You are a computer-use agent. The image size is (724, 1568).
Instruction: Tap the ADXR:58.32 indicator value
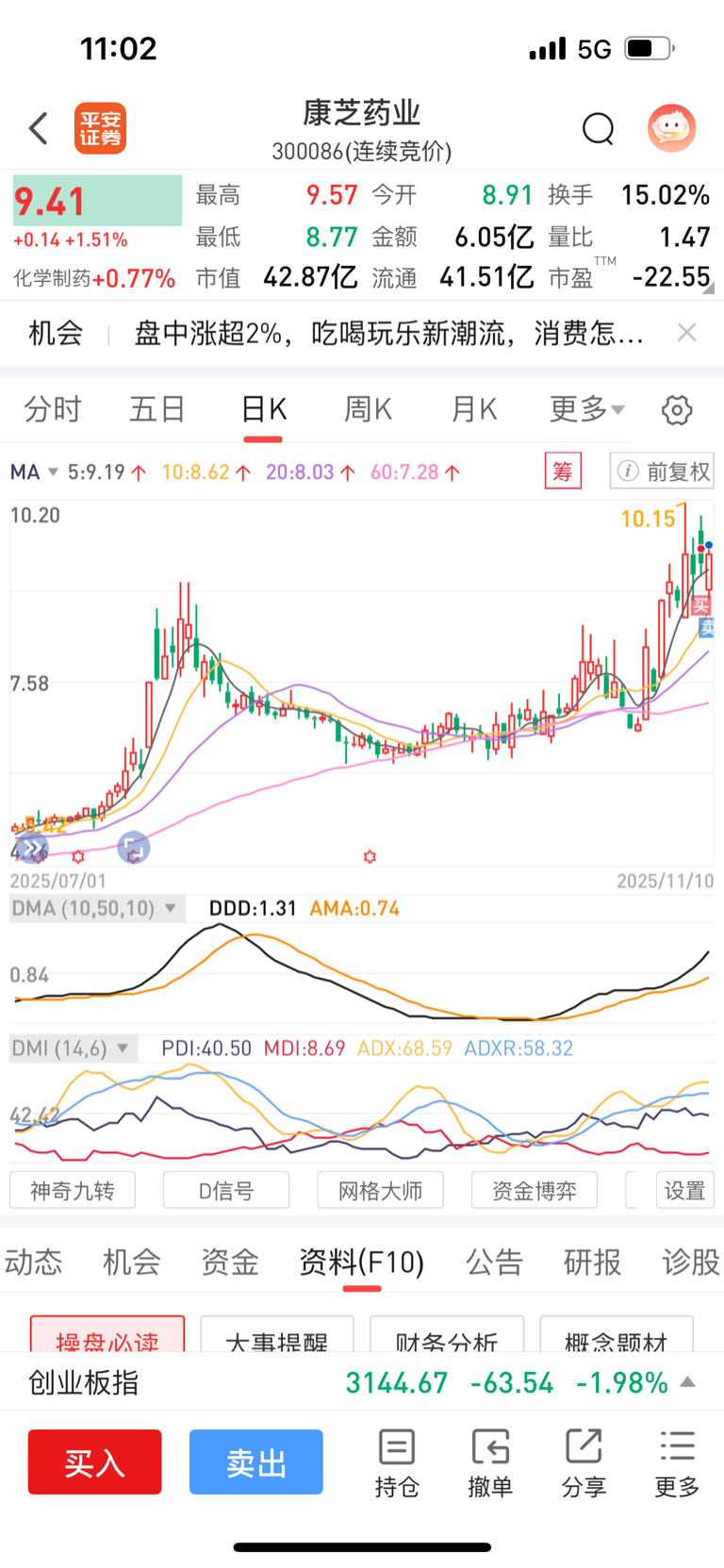(518, 1048)
